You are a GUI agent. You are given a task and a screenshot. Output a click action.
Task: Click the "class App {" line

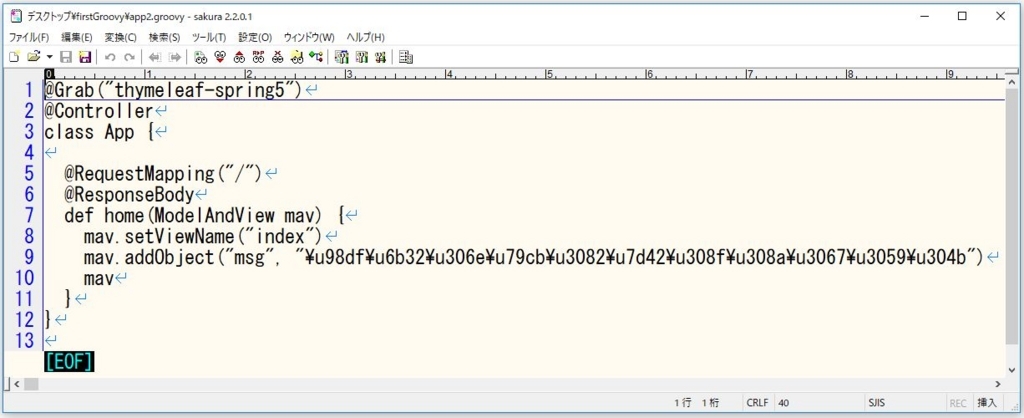pos(98,132)
